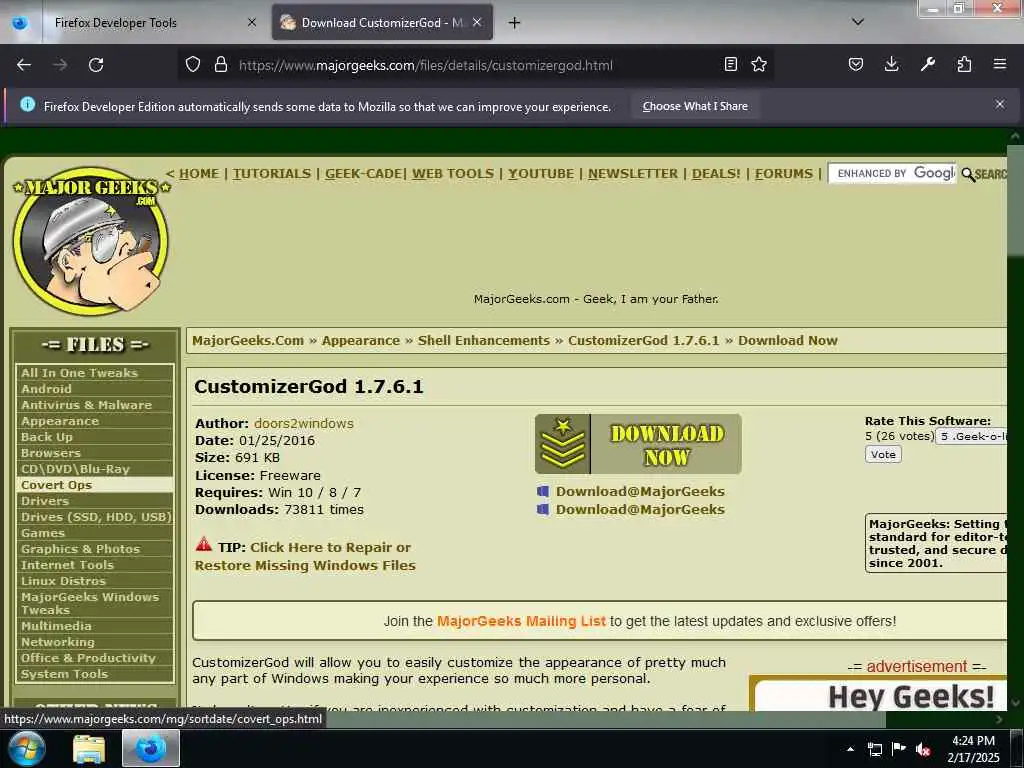The image size is (1024, 768).
Task: Open the extensions puzzle icon
Action: pyautogui.click(x=964, y=64)
